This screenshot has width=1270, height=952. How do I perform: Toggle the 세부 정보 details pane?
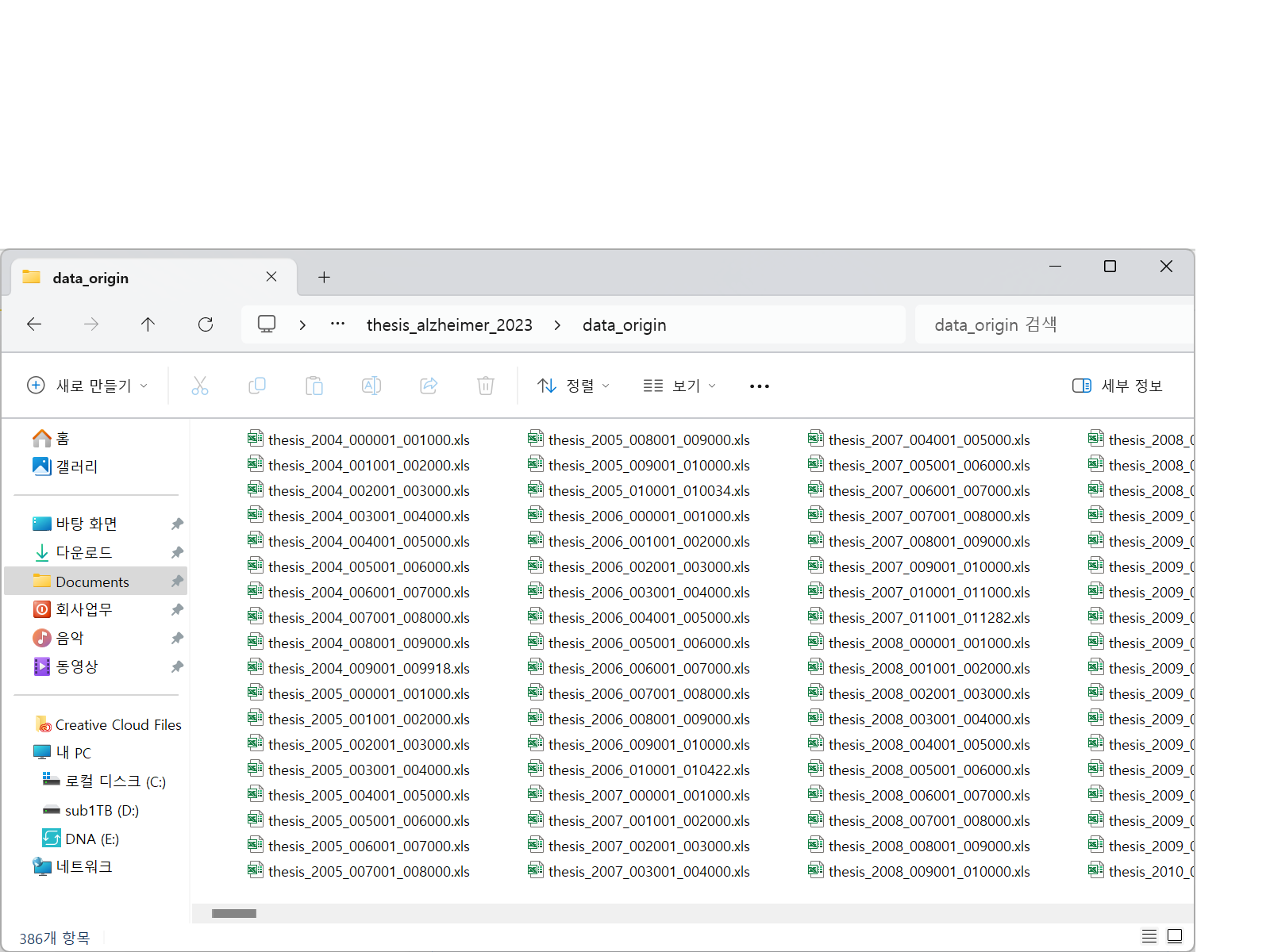(1117, 386)
